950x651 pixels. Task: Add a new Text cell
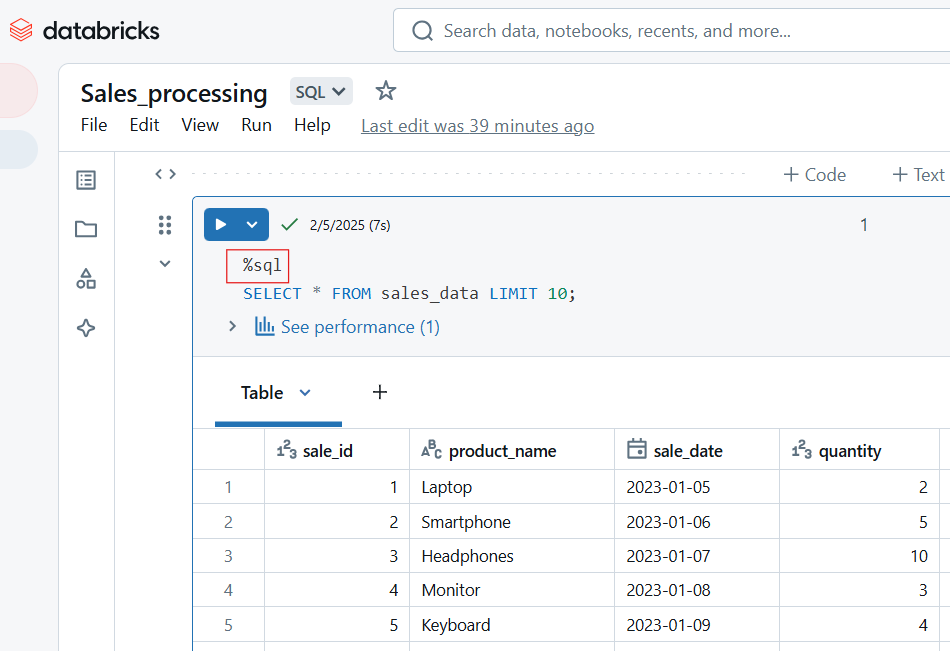coord(918,175)
